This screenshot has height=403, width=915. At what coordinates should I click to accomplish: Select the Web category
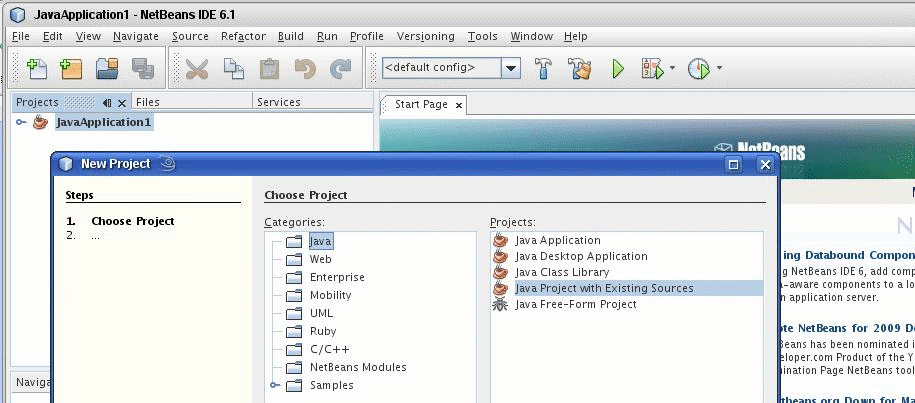[320, 259]
